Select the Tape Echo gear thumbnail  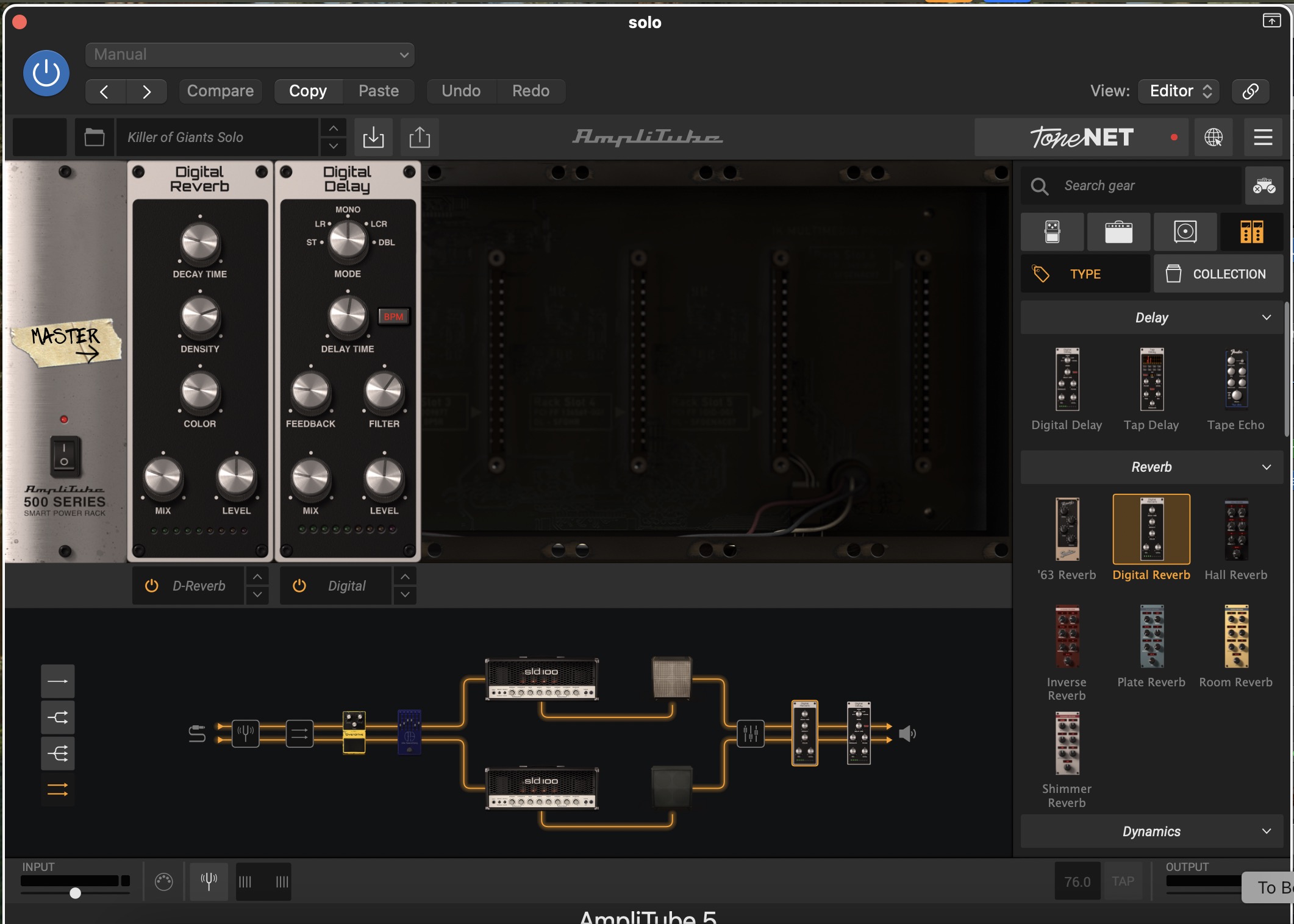(1237, 379)
